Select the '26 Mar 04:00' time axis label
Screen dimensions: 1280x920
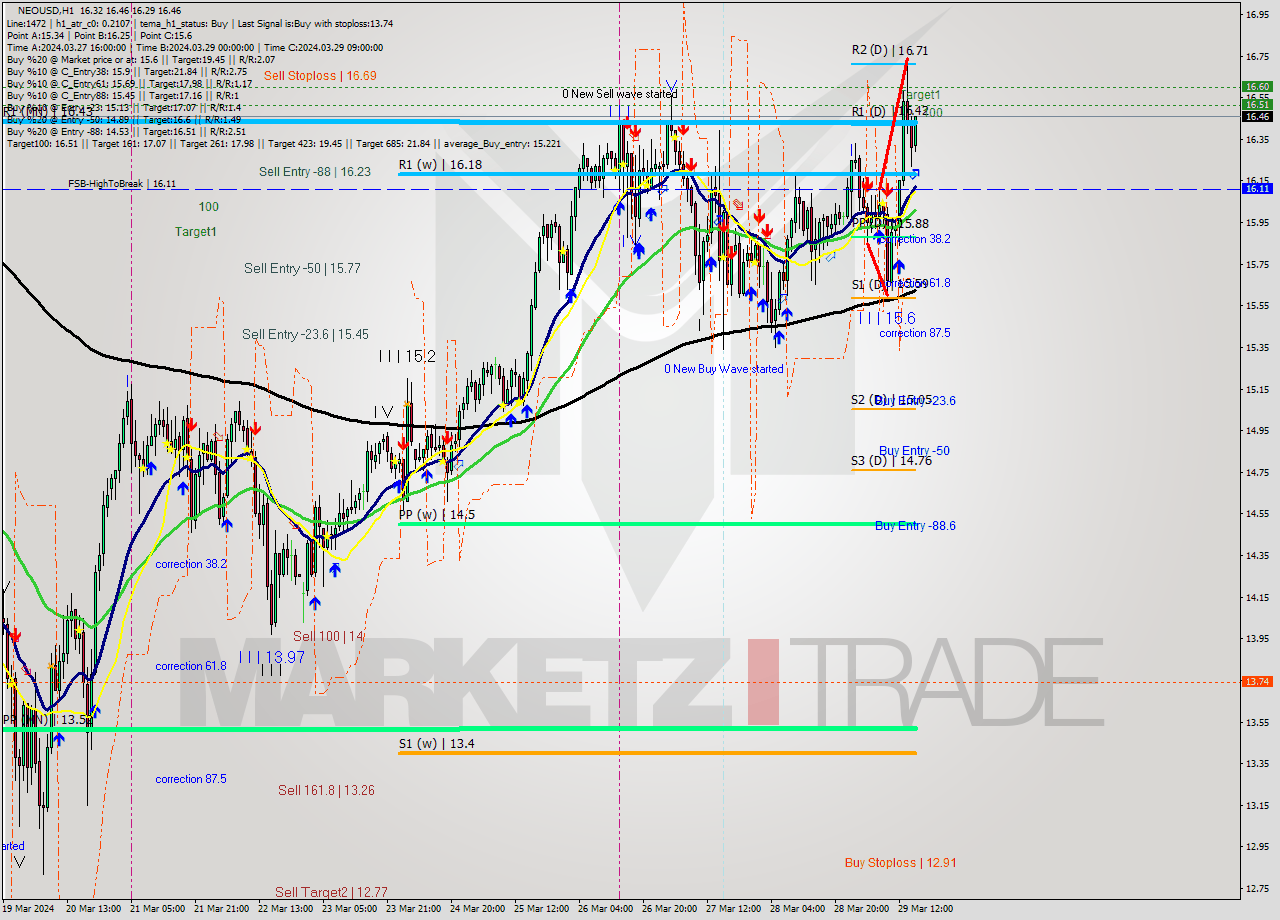[606, 909]
